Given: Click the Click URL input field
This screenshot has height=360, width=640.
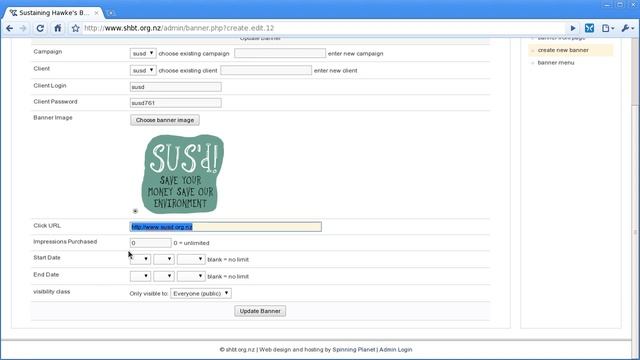Looking at the screenshot, I should pos(226,227).
